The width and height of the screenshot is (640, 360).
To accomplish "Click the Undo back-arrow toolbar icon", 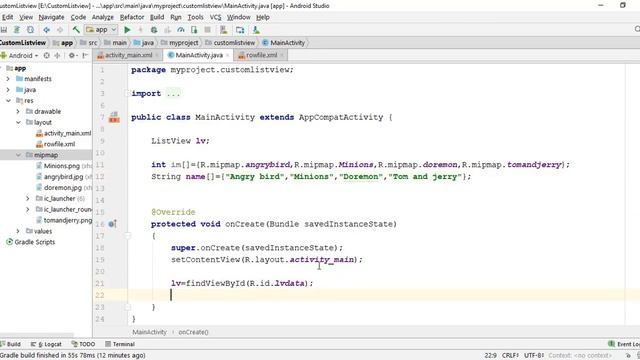I will (x=47, y=30).
